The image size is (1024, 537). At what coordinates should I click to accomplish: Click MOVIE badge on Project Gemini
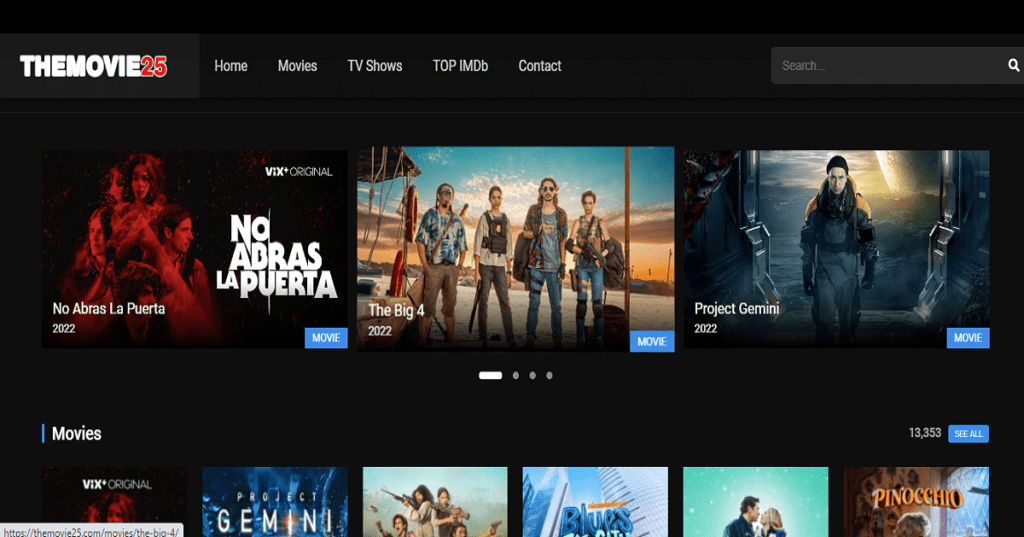tap(968, 338)
